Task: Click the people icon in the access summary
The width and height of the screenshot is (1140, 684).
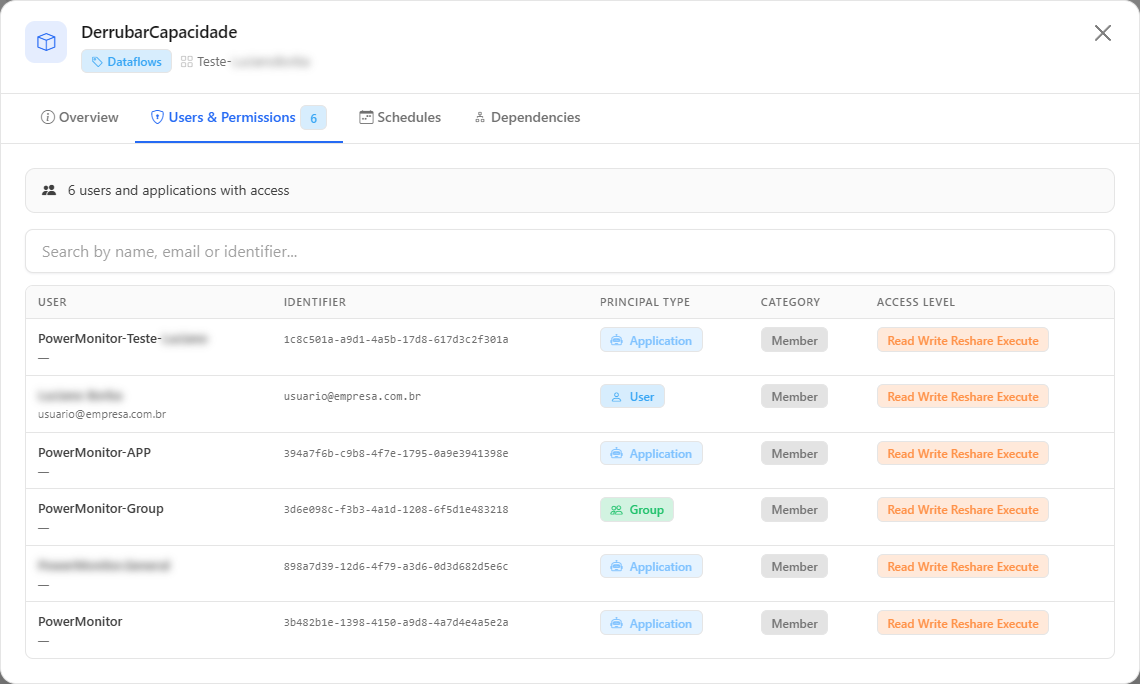Action: tap(49, 190)
